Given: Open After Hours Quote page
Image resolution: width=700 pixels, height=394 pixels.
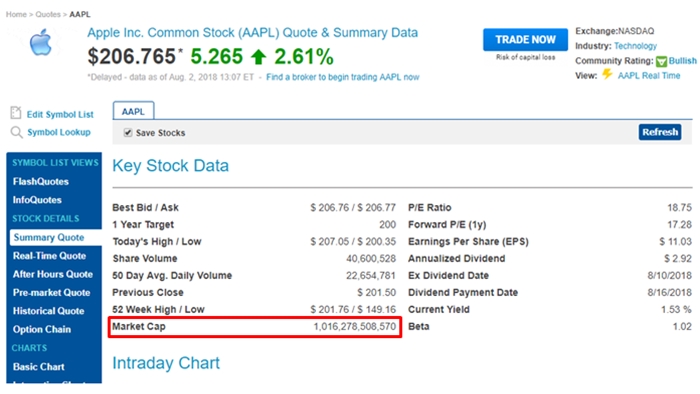Looking at the screenshot, I should click(x=53, y=274).
